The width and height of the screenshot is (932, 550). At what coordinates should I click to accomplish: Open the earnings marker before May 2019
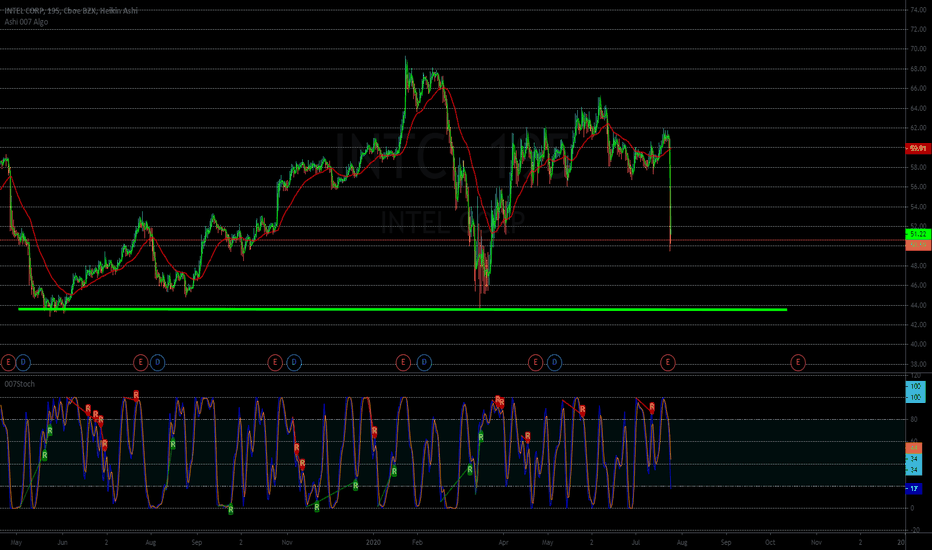[8, 362]
